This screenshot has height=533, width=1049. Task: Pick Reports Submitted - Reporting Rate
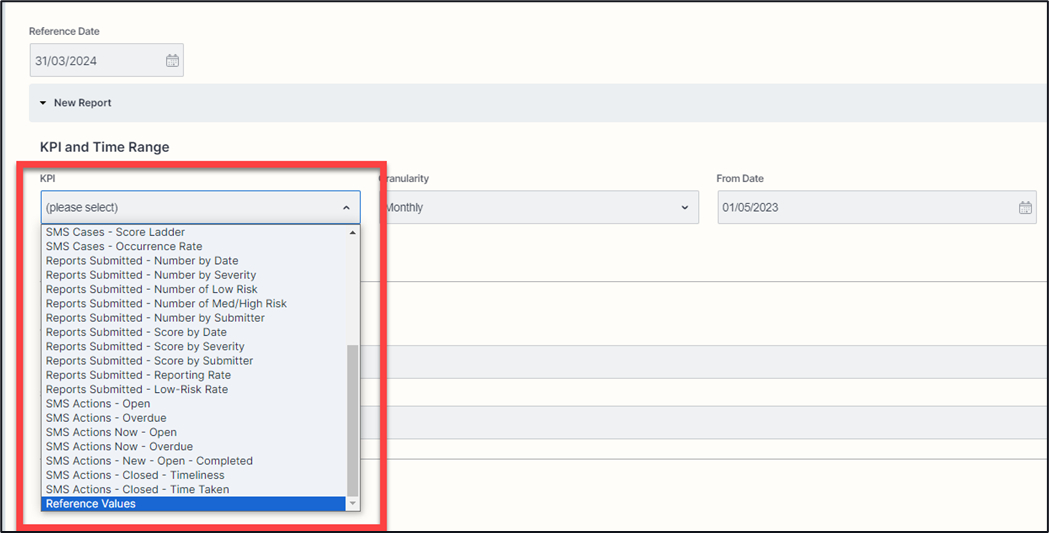click(x=138, y=375)
